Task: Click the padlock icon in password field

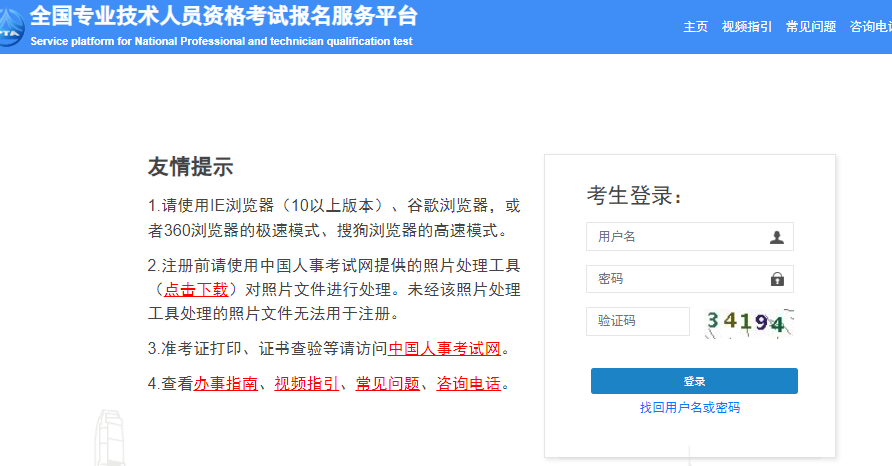Action: 777,279
